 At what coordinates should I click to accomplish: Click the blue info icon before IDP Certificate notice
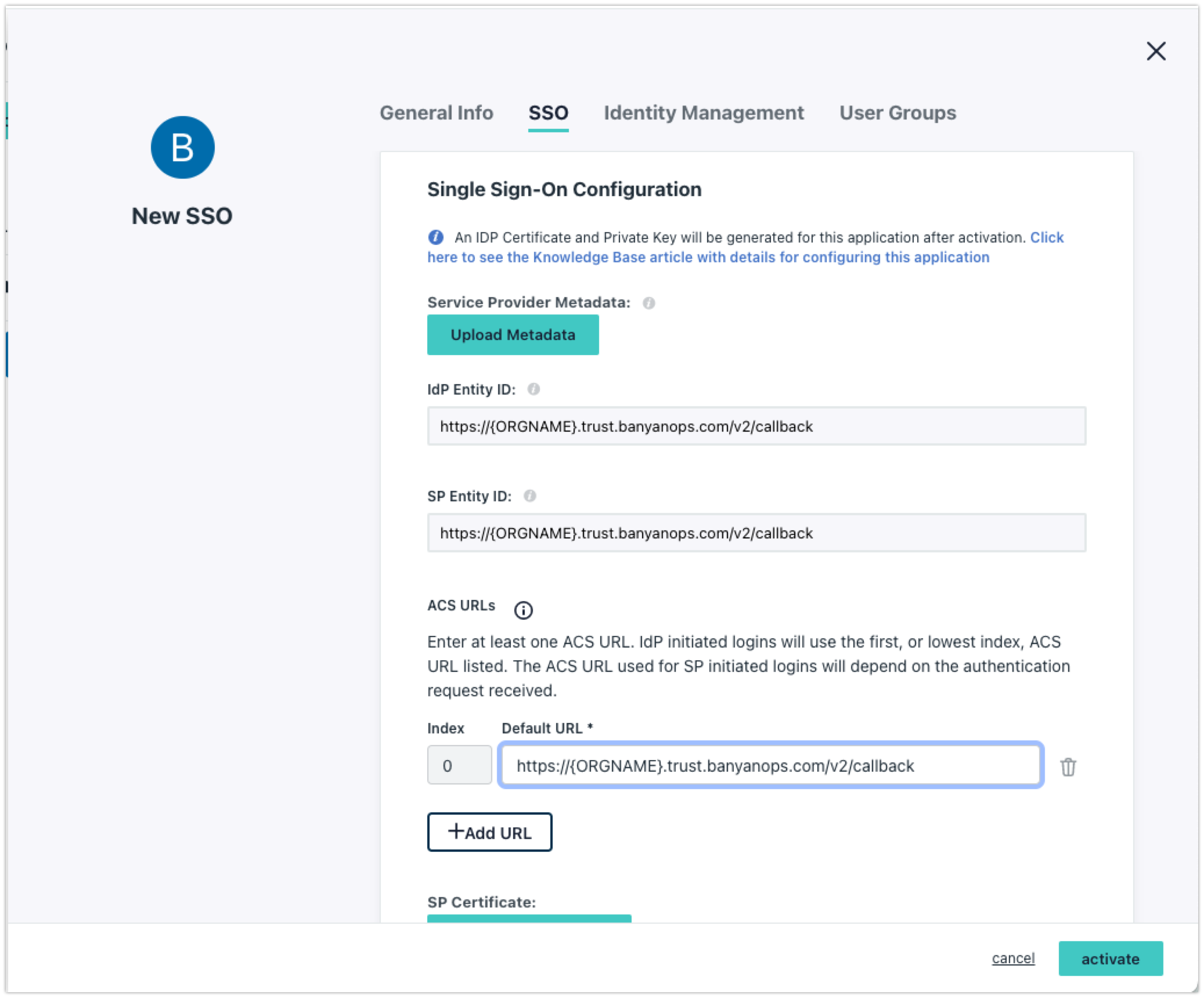tap(436, 237)
